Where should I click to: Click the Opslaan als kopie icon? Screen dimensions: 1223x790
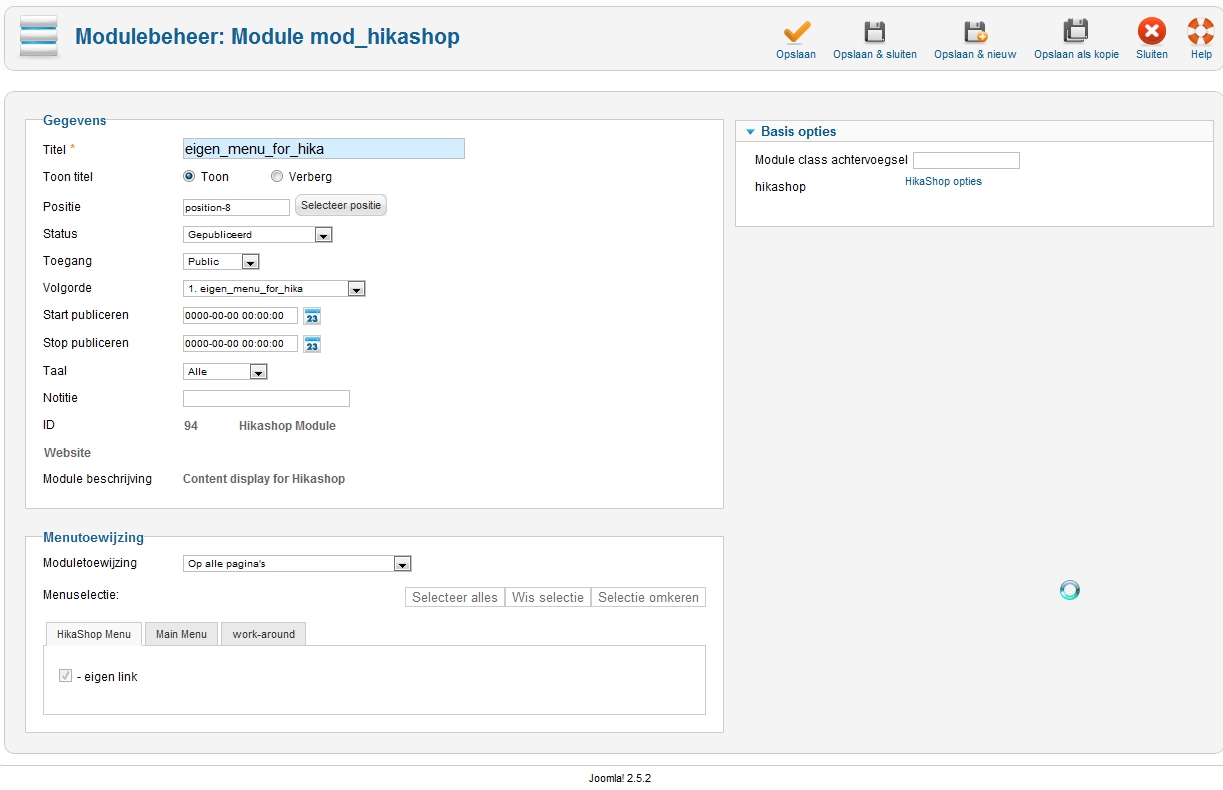coord(1076,33)
